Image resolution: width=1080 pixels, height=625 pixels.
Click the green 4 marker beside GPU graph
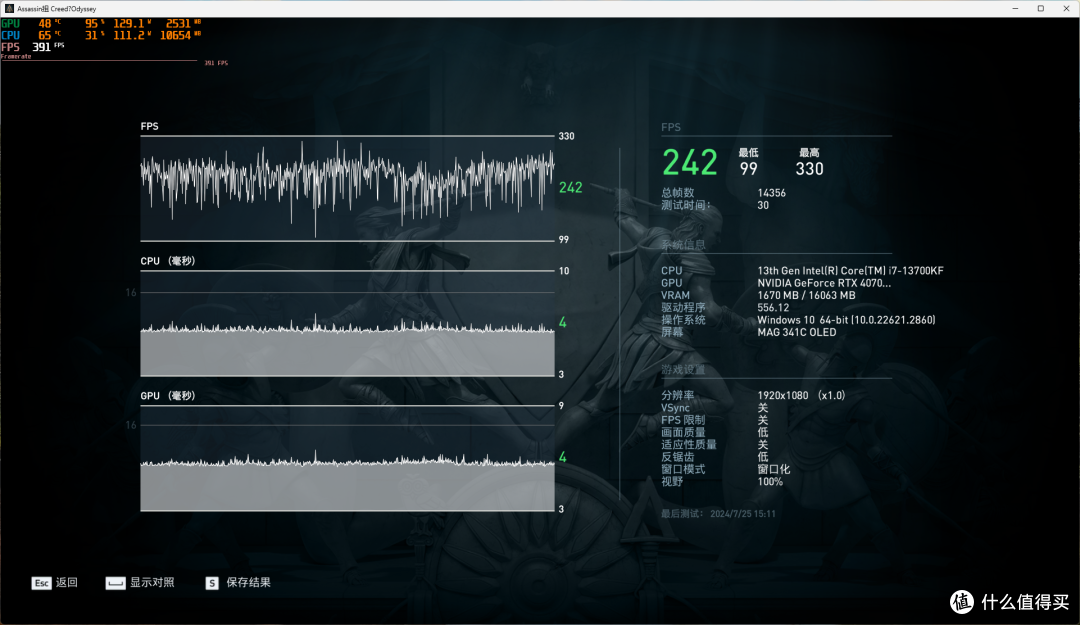pos(563,457)
